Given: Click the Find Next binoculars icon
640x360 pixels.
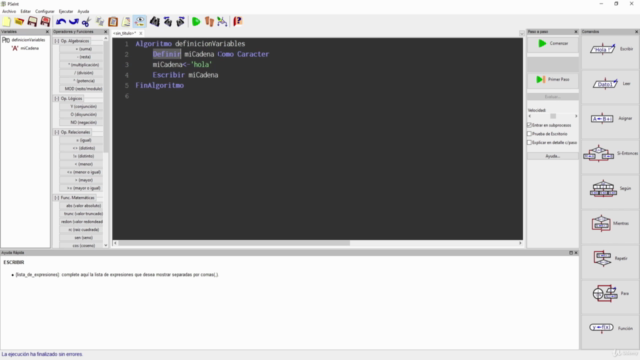Looking at the screenshot, I should (180, 22).
